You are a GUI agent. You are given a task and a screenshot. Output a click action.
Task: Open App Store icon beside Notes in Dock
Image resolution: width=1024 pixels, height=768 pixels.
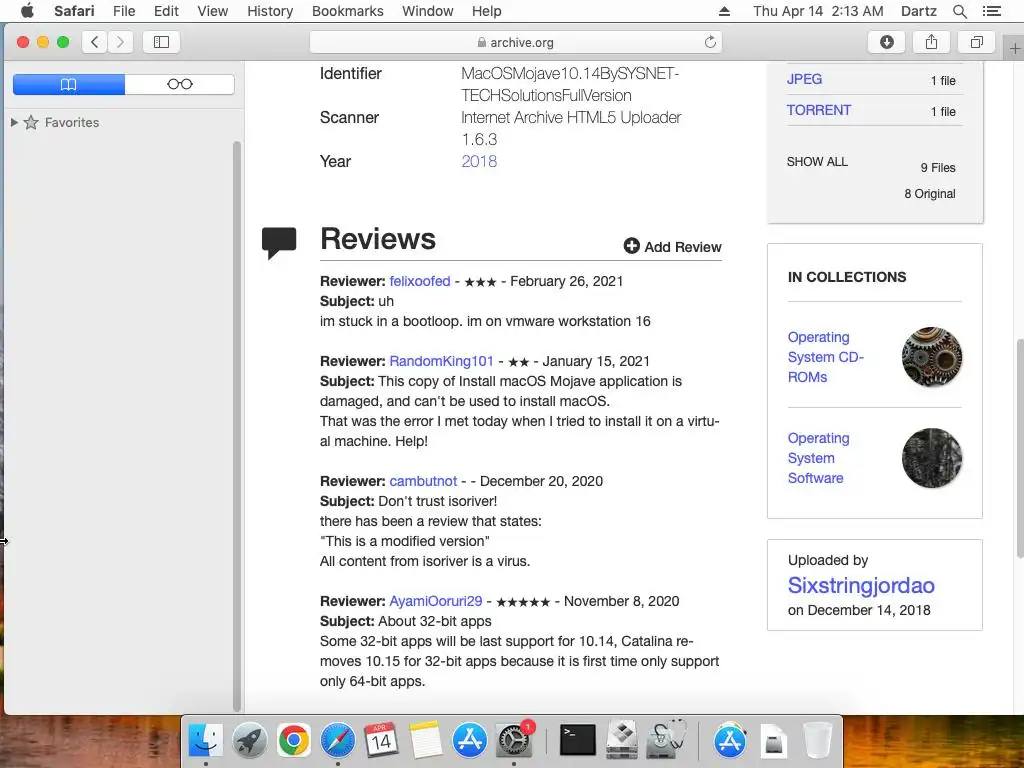[470, 741]
